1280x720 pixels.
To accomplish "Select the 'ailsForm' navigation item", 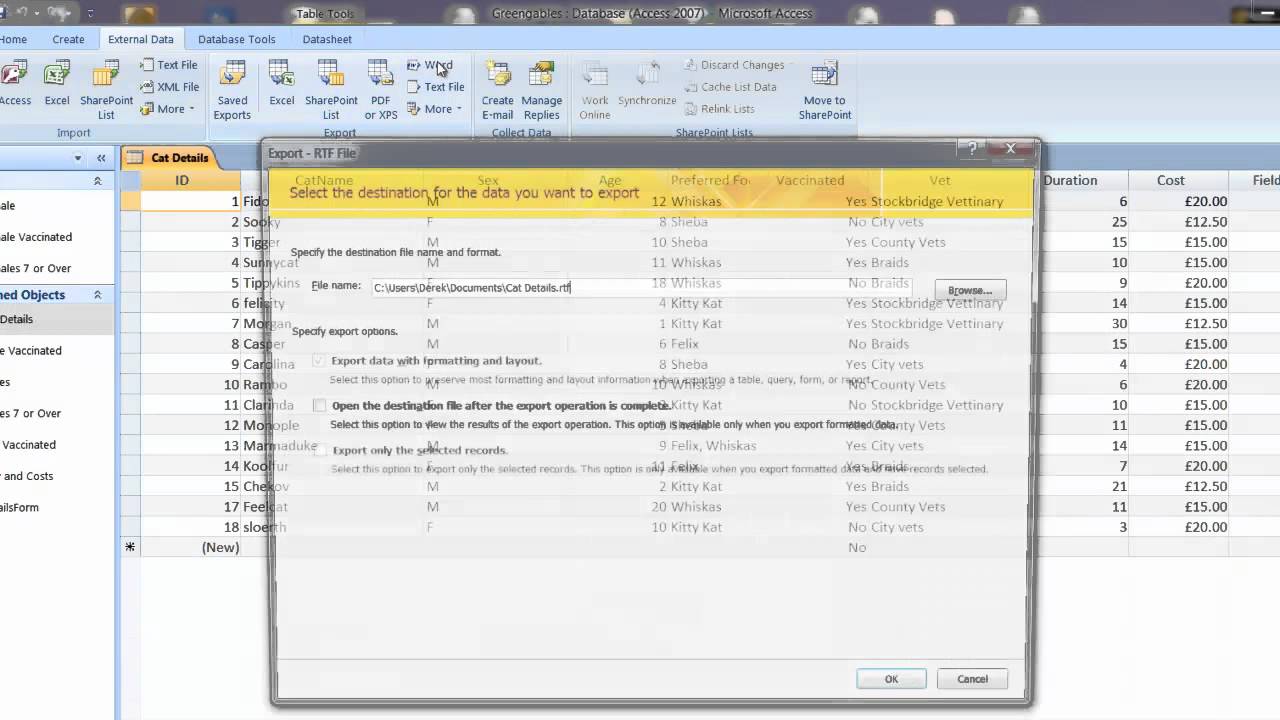I will 20,507.
